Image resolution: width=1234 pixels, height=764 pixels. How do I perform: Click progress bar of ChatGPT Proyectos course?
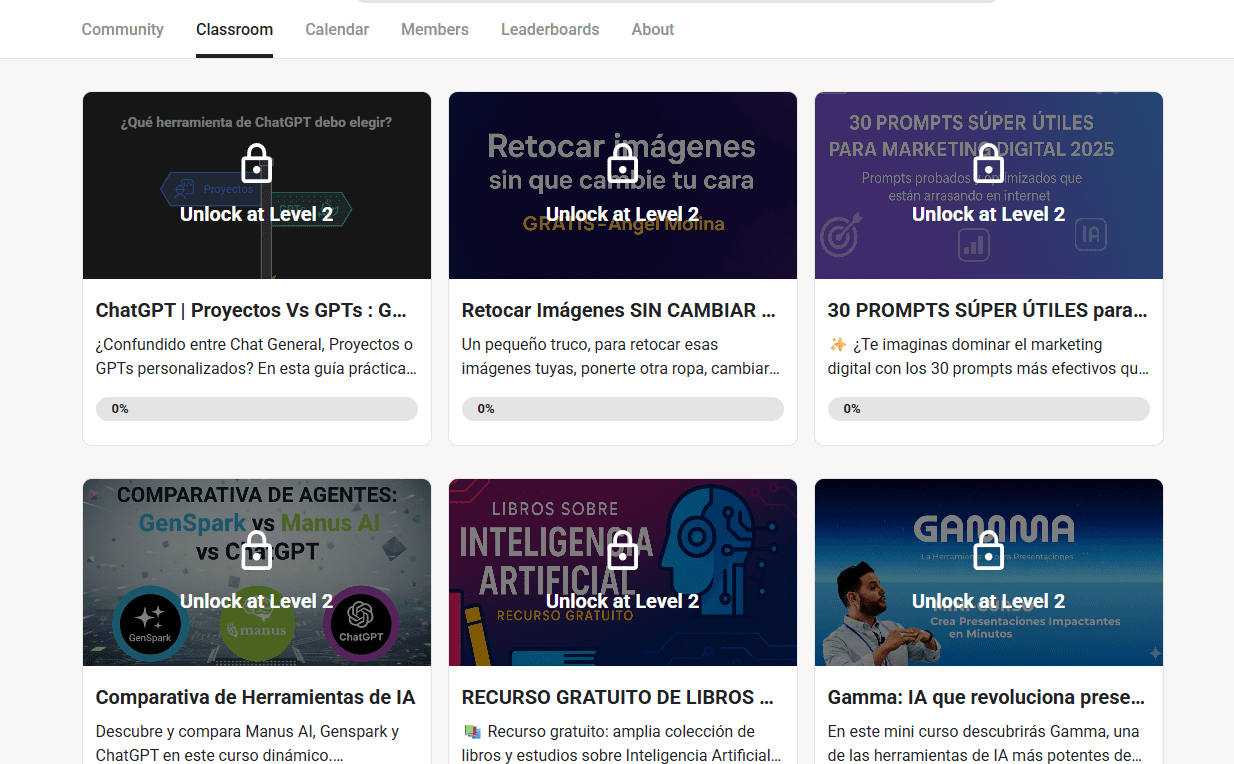[x=257, y=409]
